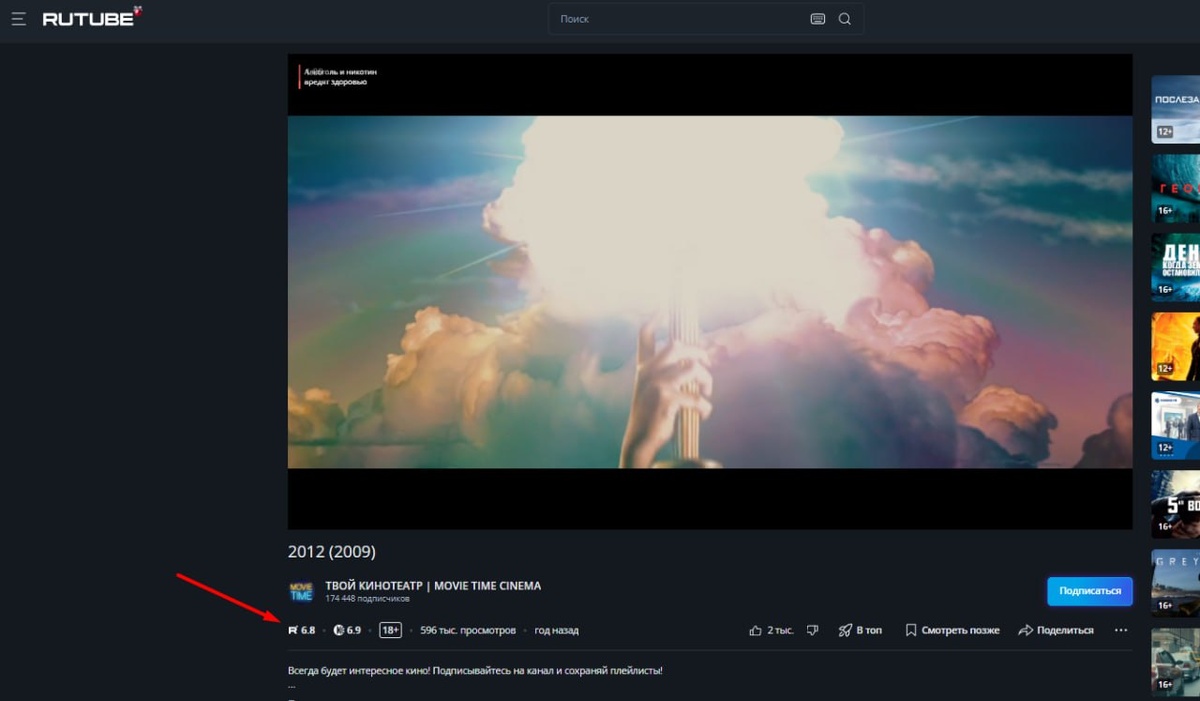1200x701 pixels.
Task: Open the GREY recommended video thumbnail
Action: coord(1176,582)
